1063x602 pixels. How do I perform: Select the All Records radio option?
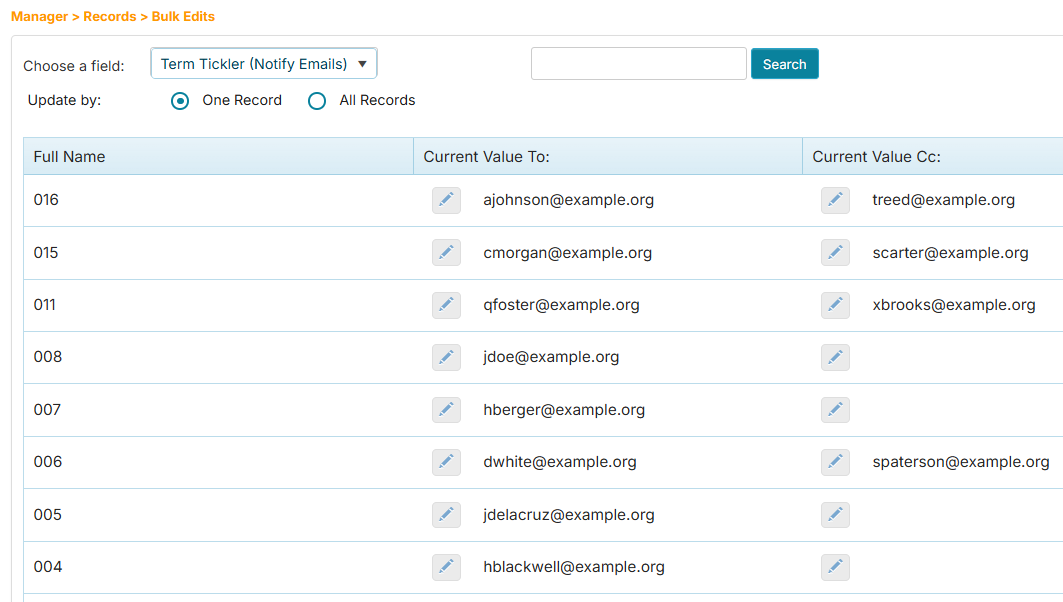[x=317, y=101]
